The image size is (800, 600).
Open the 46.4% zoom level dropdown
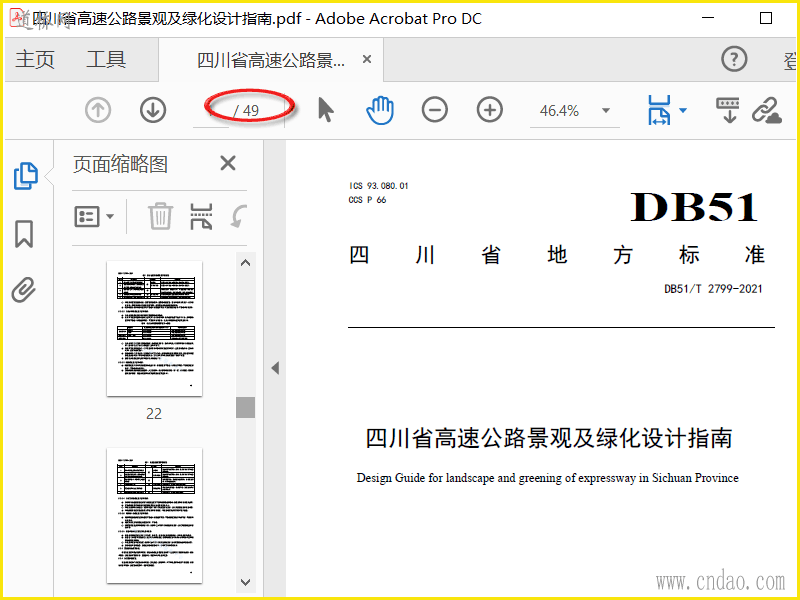coord(606,111)
